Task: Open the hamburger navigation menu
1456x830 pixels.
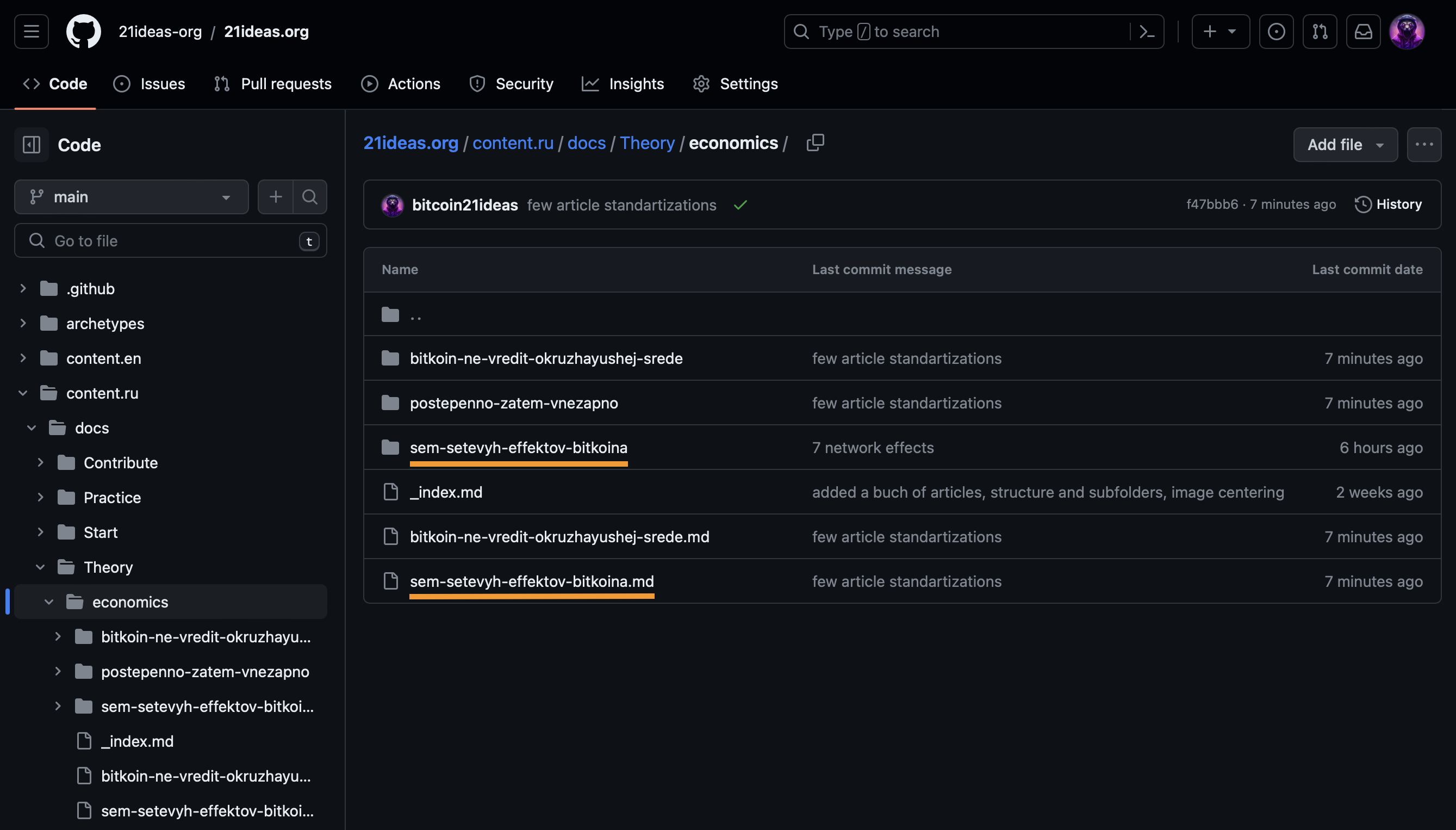Action: [x=32, y=32]
